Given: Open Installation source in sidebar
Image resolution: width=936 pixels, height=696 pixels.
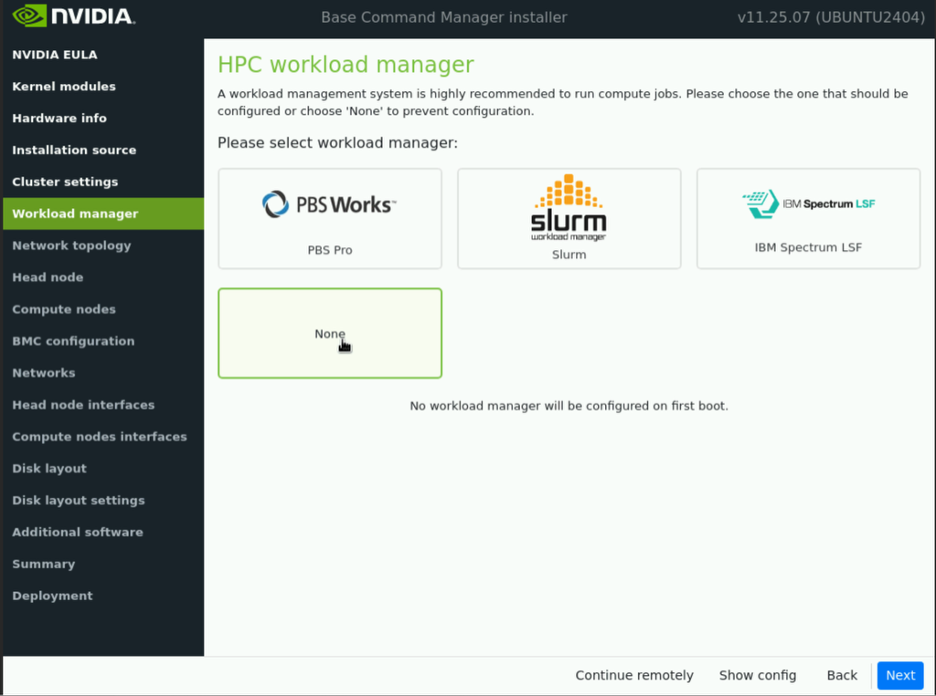Looking at the screenshot, I should tap(74, 150).
